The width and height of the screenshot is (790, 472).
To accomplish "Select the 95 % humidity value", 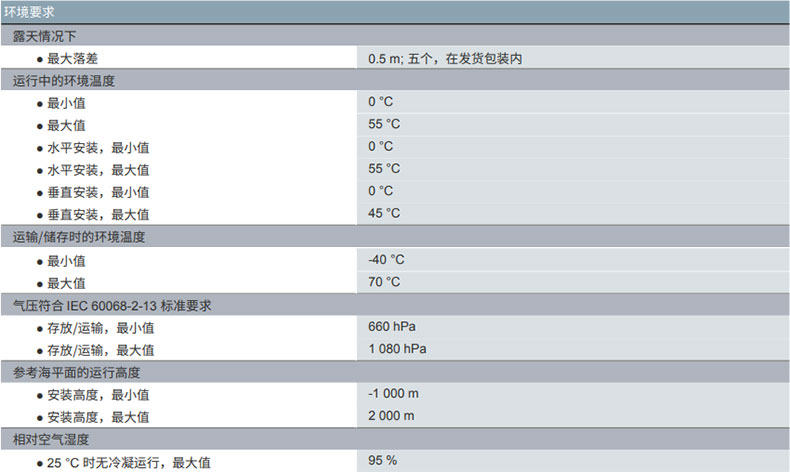I will pos(382,461).
